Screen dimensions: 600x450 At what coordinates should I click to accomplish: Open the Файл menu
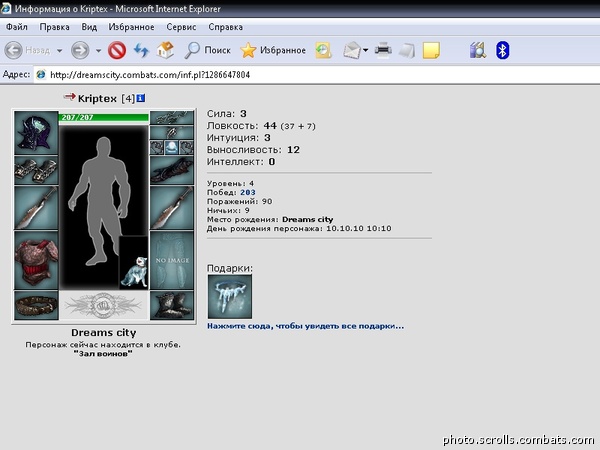(17, 27)
